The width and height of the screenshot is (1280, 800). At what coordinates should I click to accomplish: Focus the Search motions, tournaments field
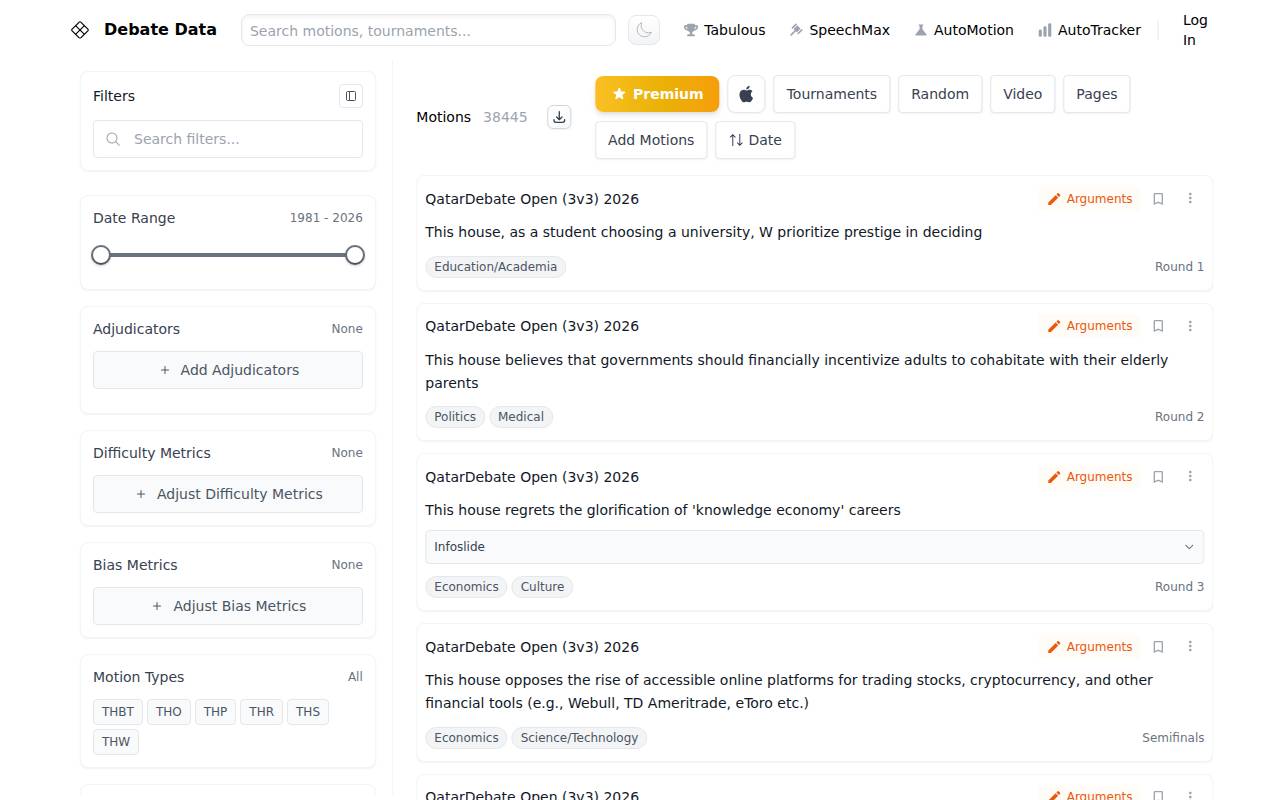point(428,30)
